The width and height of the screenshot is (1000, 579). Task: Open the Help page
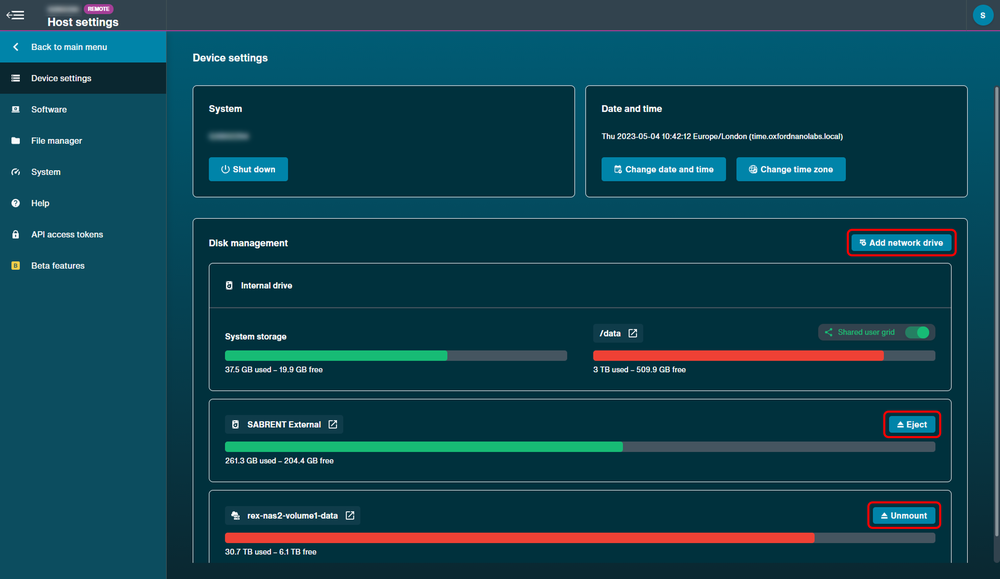[x=83, y=203]
